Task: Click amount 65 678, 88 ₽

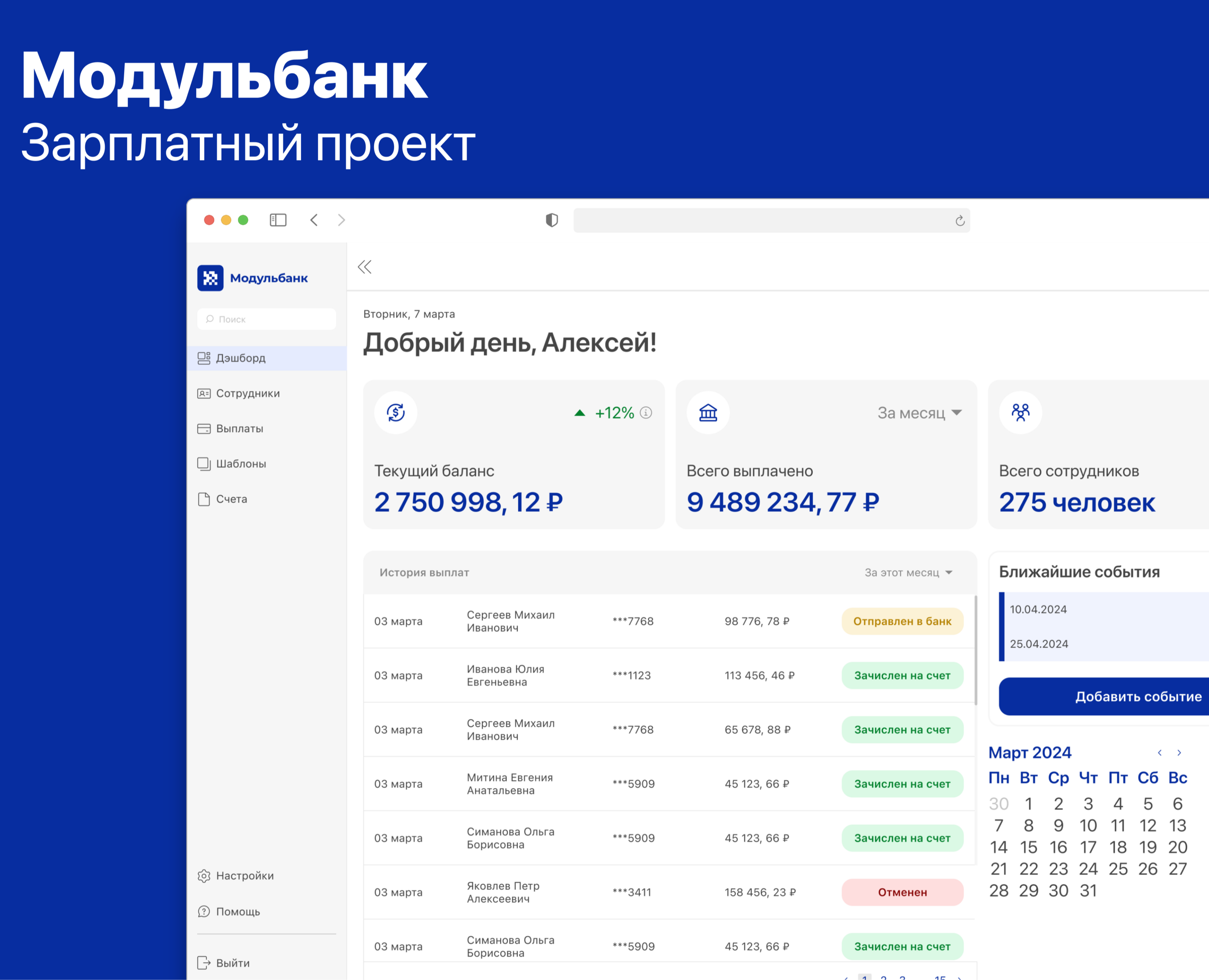Action: tap(757, 729)
